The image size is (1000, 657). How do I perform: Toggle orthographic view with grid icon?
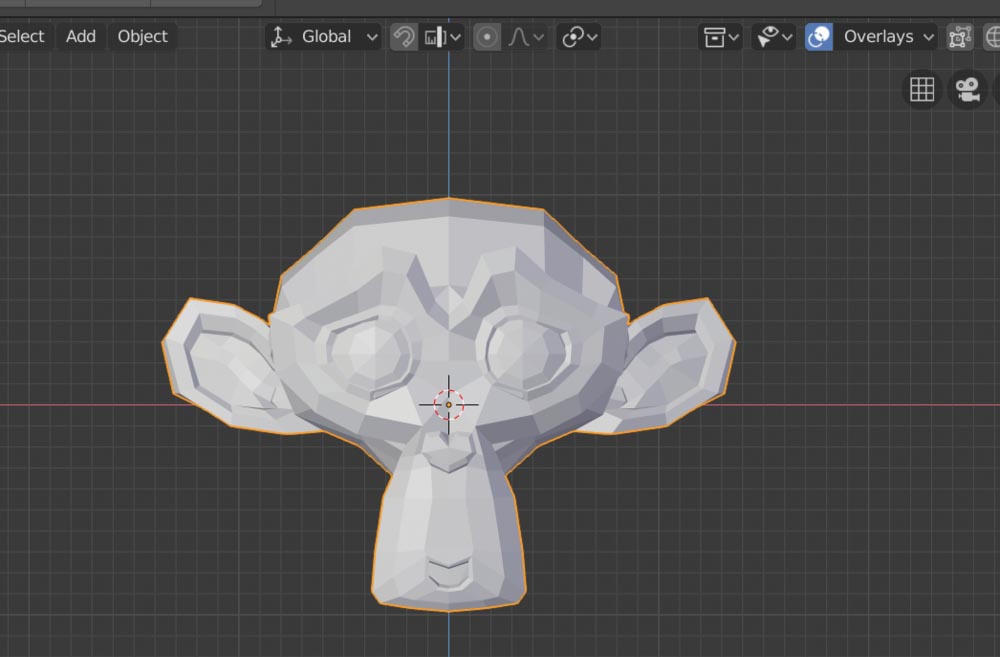tap(922, 89)
